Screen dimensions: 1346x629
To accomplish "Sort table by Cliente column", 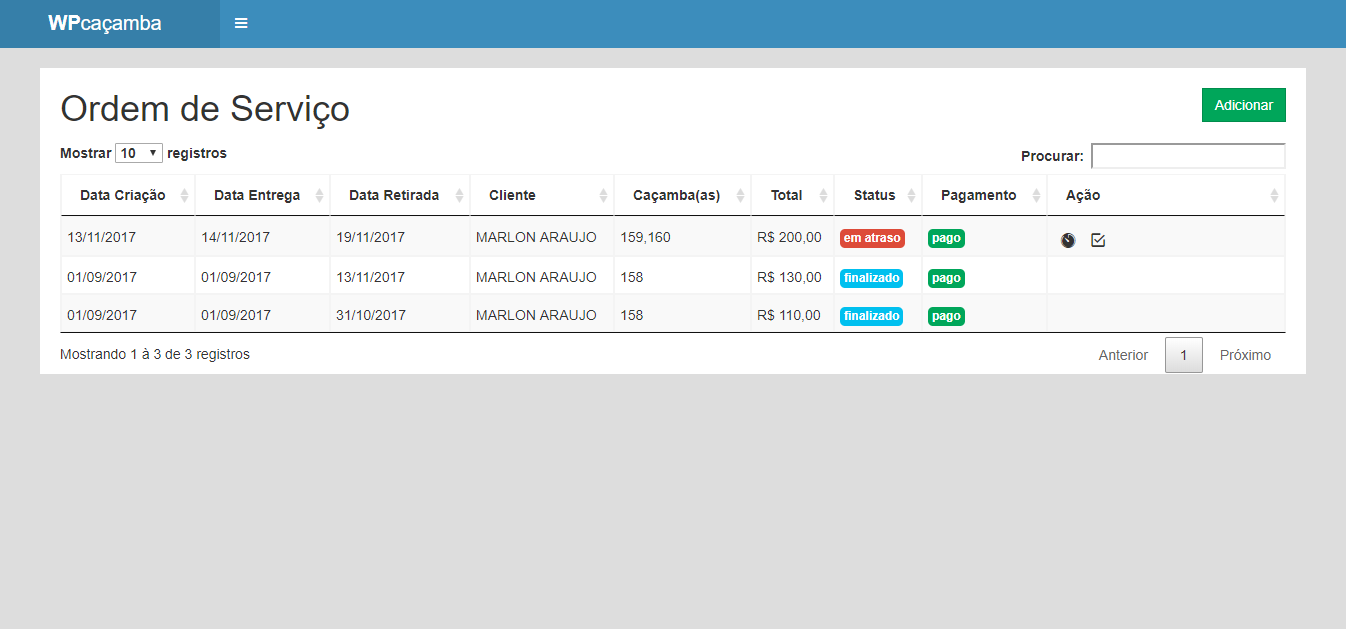I will point(512,195).
